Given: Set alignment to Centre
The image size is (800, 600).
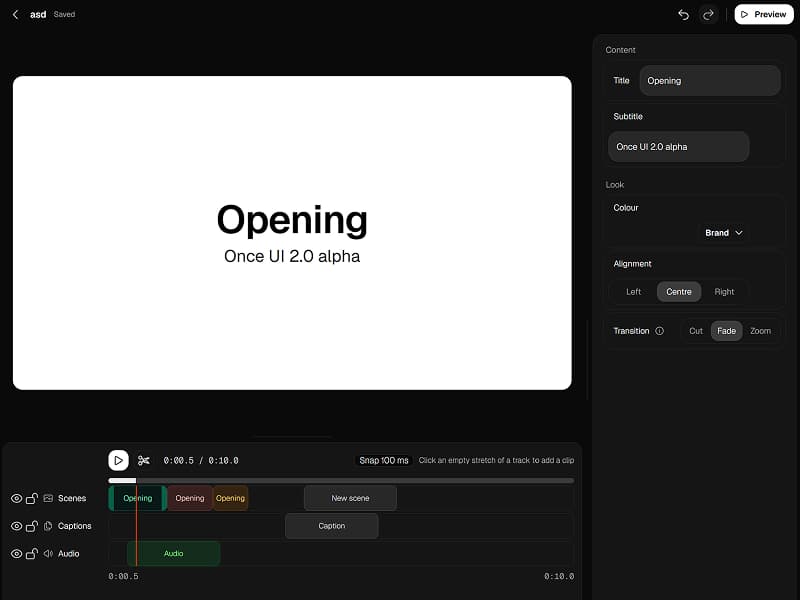Looking at the screenshot, I should tap(679, 292).
